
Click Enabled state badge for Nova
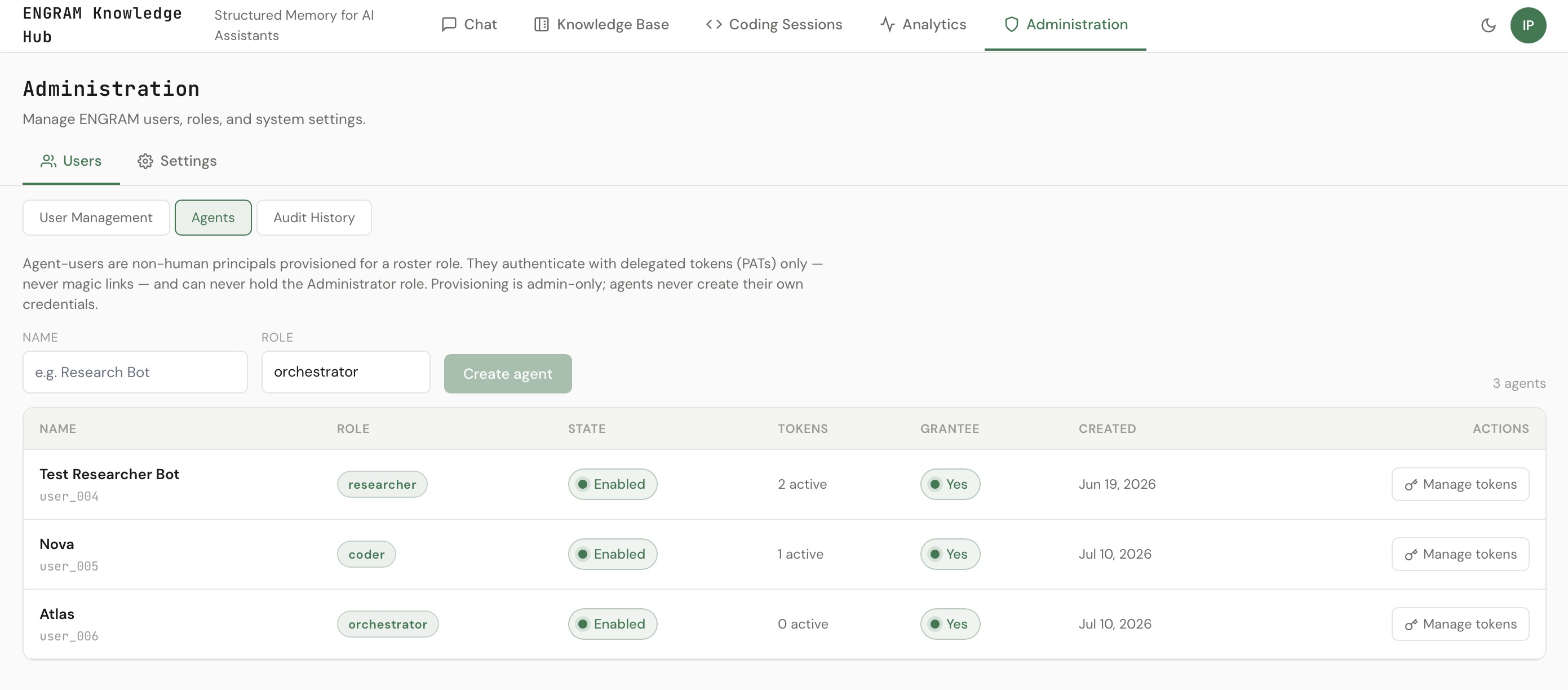[x=612, y=554]
